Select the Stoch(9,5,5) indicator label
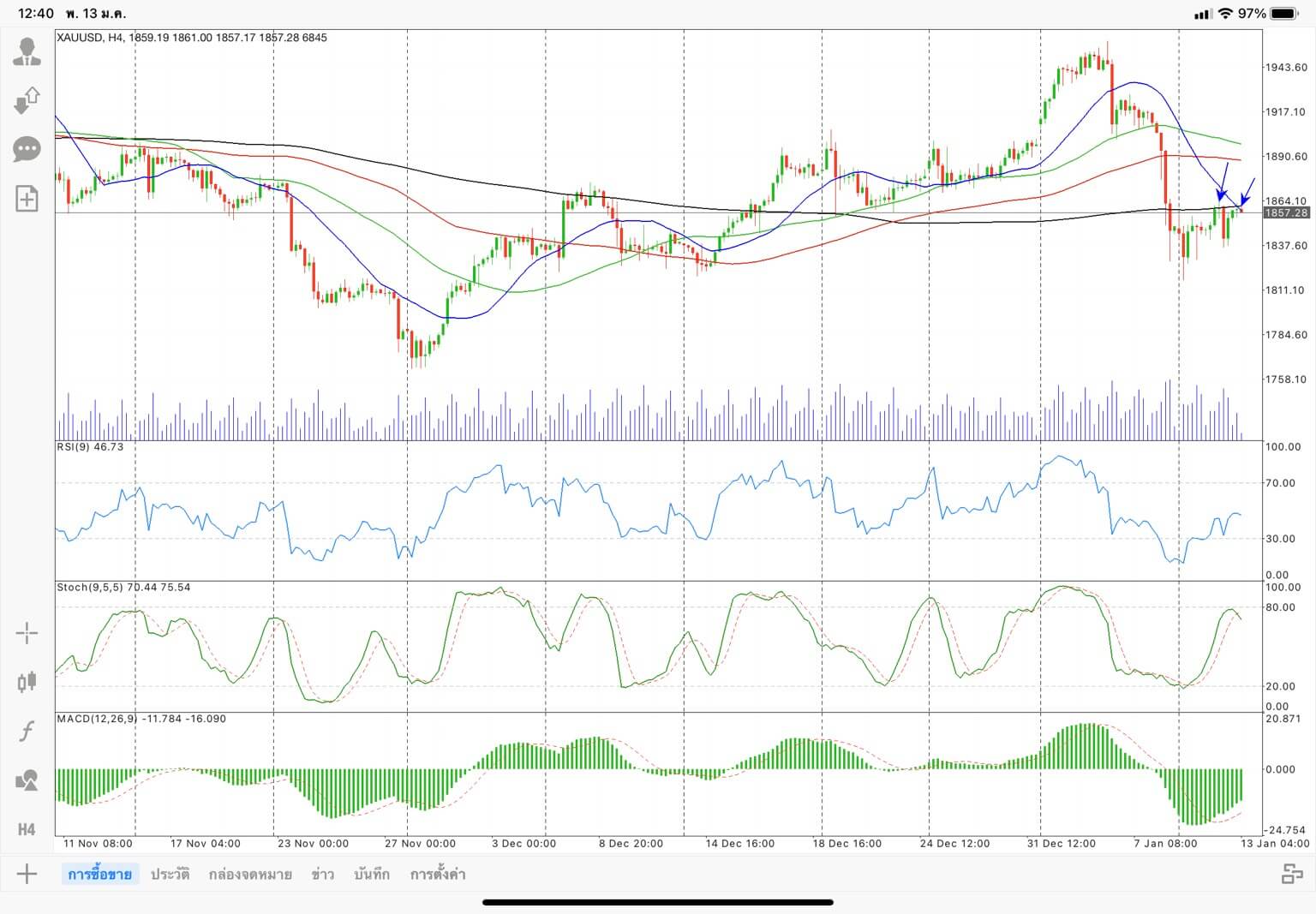The width and height of the screenshot is (1316, 914). coord(123,588)
